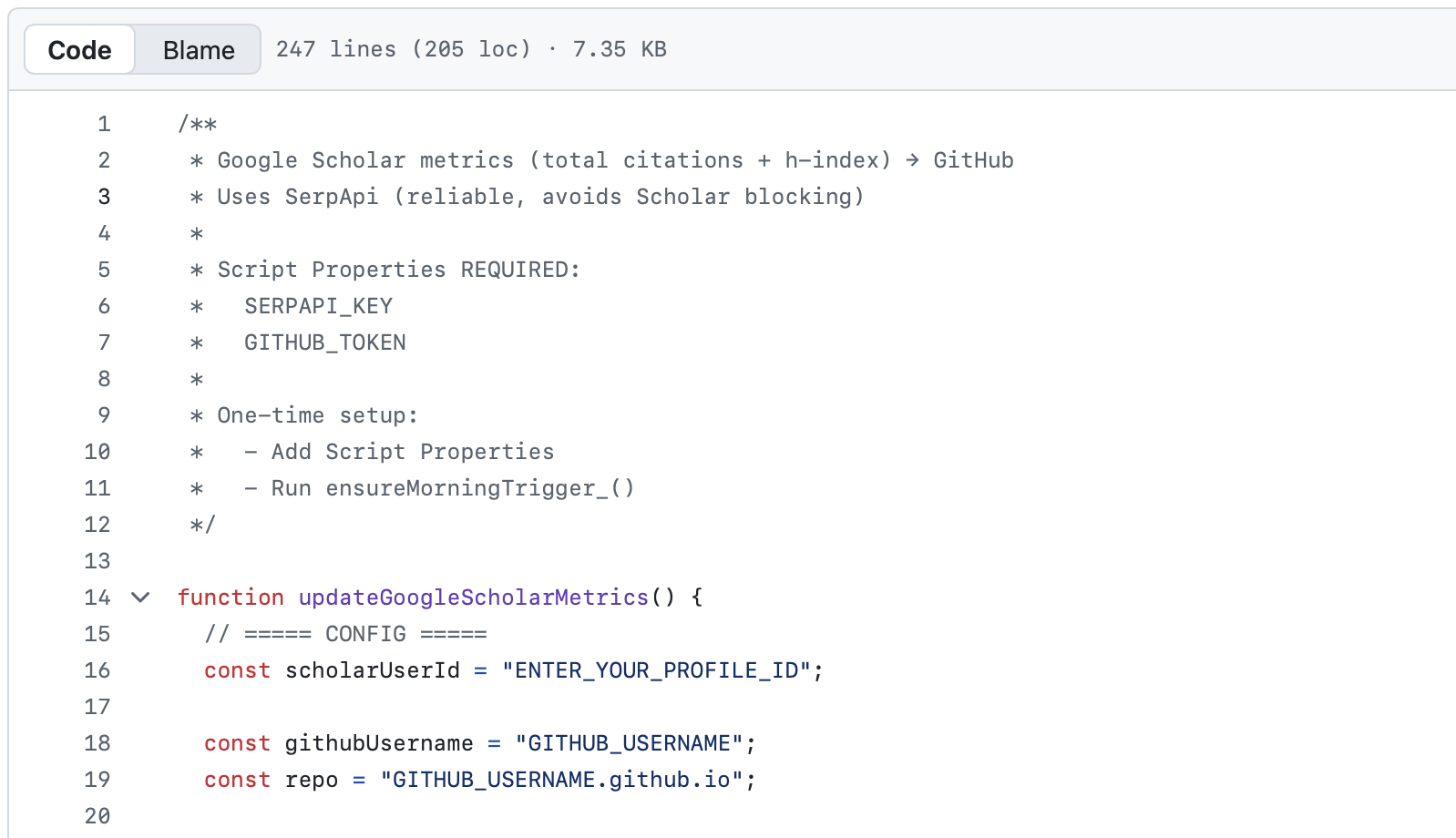Viewport: 1456px width, 838px height.
Task: Click the scholarUserId variable name
Action: (x=372, y=670)
